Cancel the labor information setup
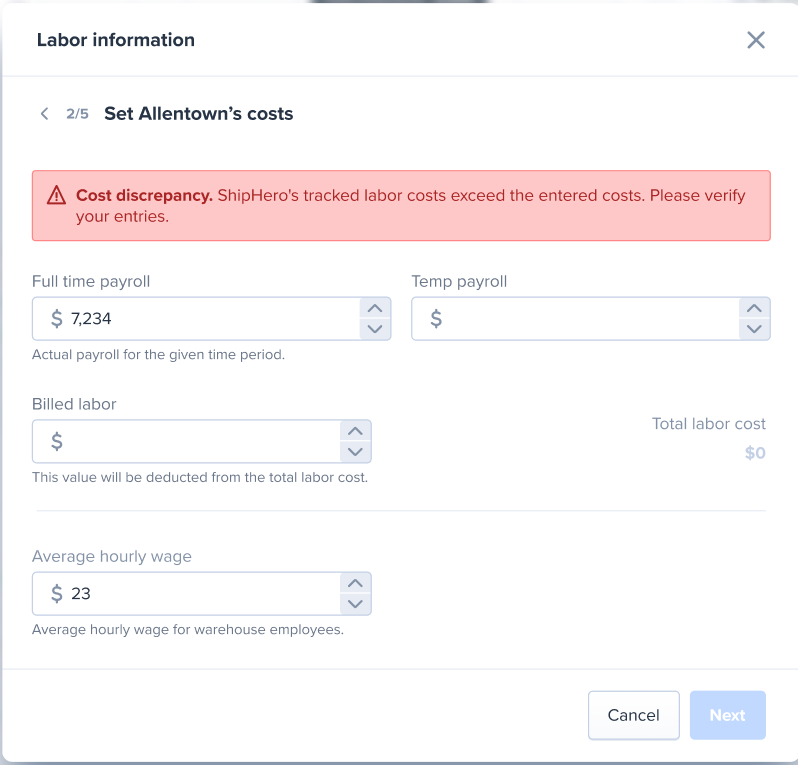798x765 pixels. click(x=634, y=715)
